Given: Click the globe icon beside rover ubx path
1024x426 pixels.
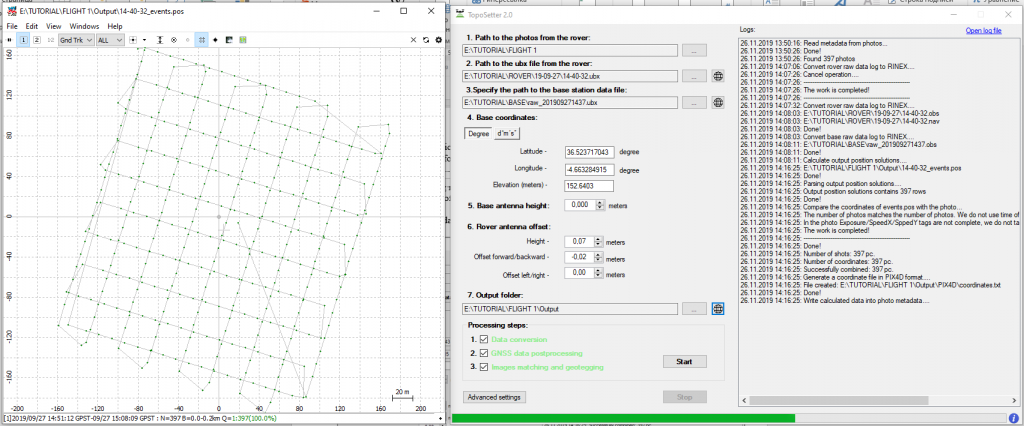Looking at the screenshot, I should coord(718,76).
